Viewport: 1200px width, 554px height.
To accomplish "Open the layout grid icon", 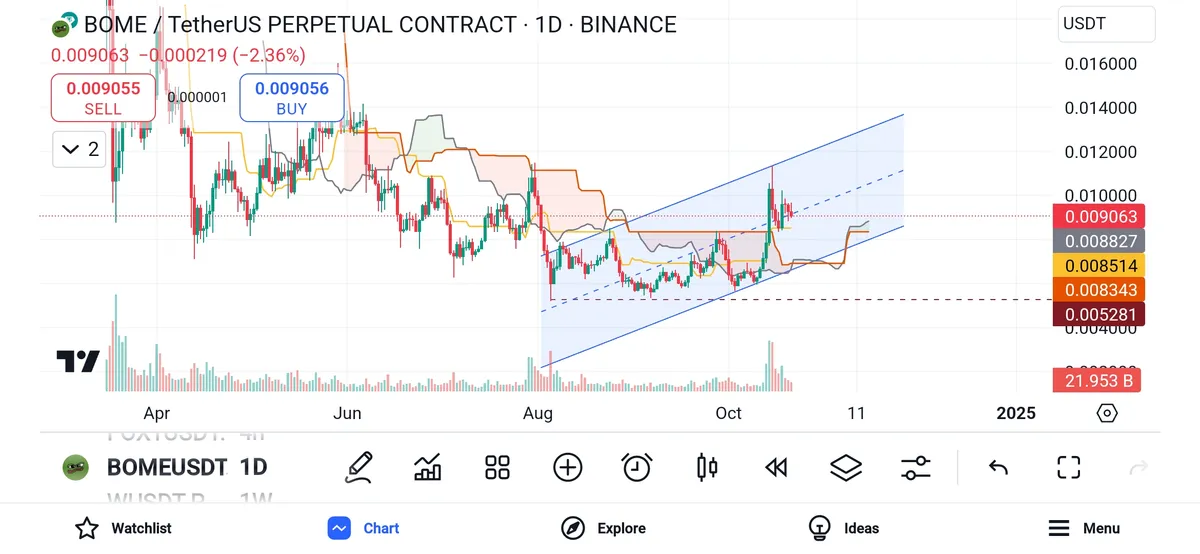I will 498,467.
